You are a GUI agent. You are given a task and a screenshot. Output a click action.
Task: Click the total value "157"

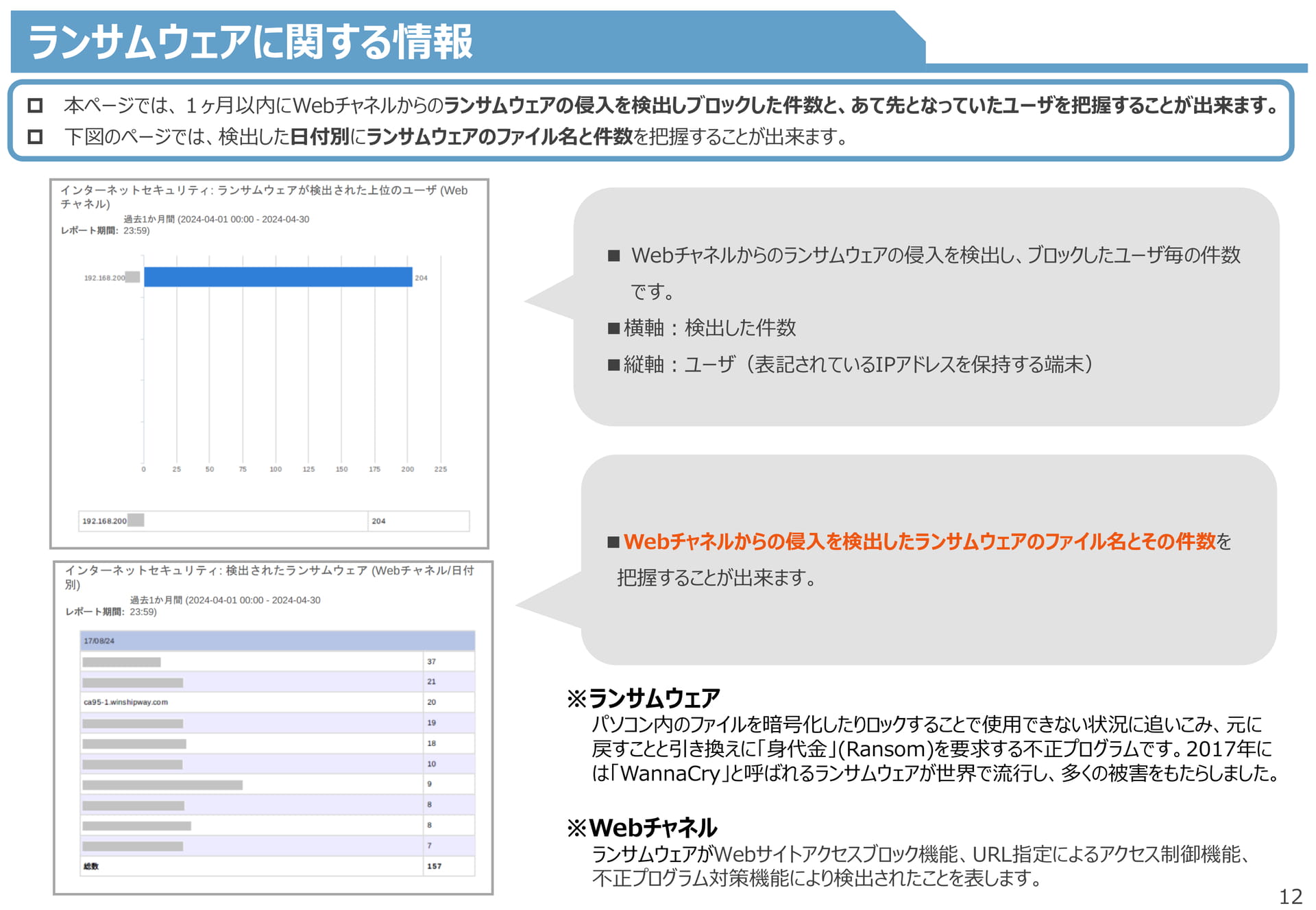435,866
